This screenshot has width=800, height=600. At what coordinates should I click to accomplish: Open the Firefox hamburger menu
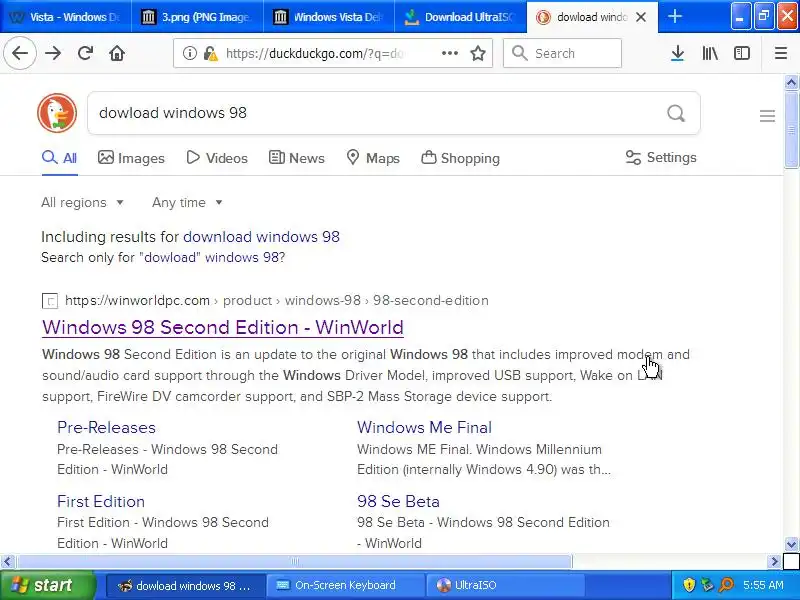coord(781,53)
